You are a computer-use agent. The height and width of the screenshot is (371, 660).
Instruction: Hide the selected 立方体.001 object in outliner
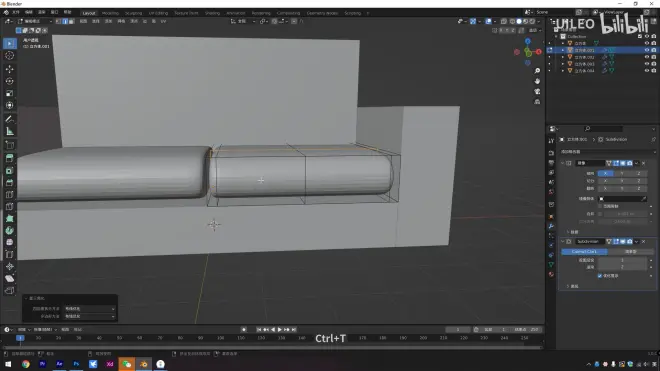tap(647, 50)
